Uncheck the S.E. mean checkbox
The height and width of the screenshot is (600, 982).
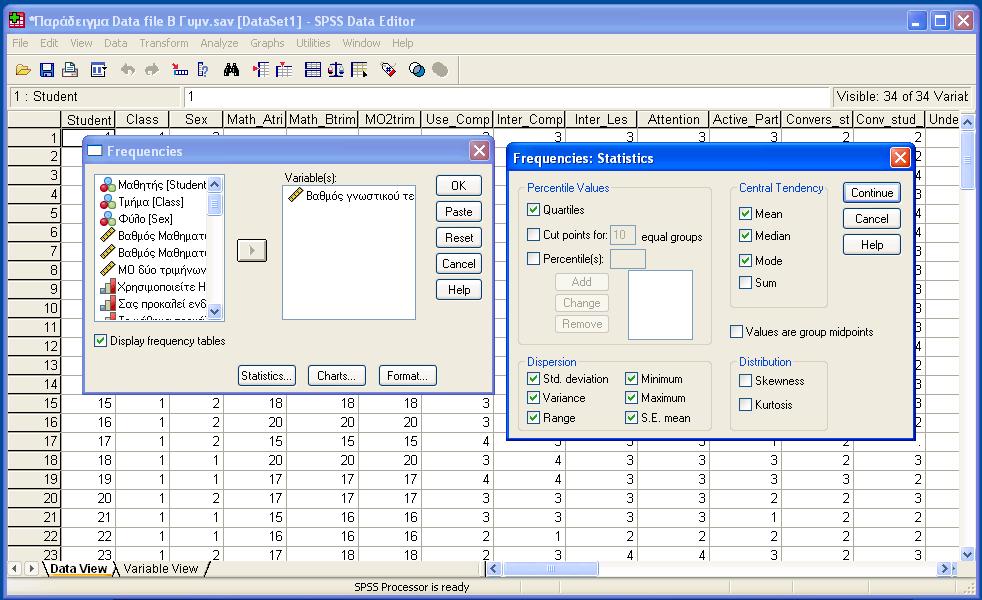(x=631, y=417)
